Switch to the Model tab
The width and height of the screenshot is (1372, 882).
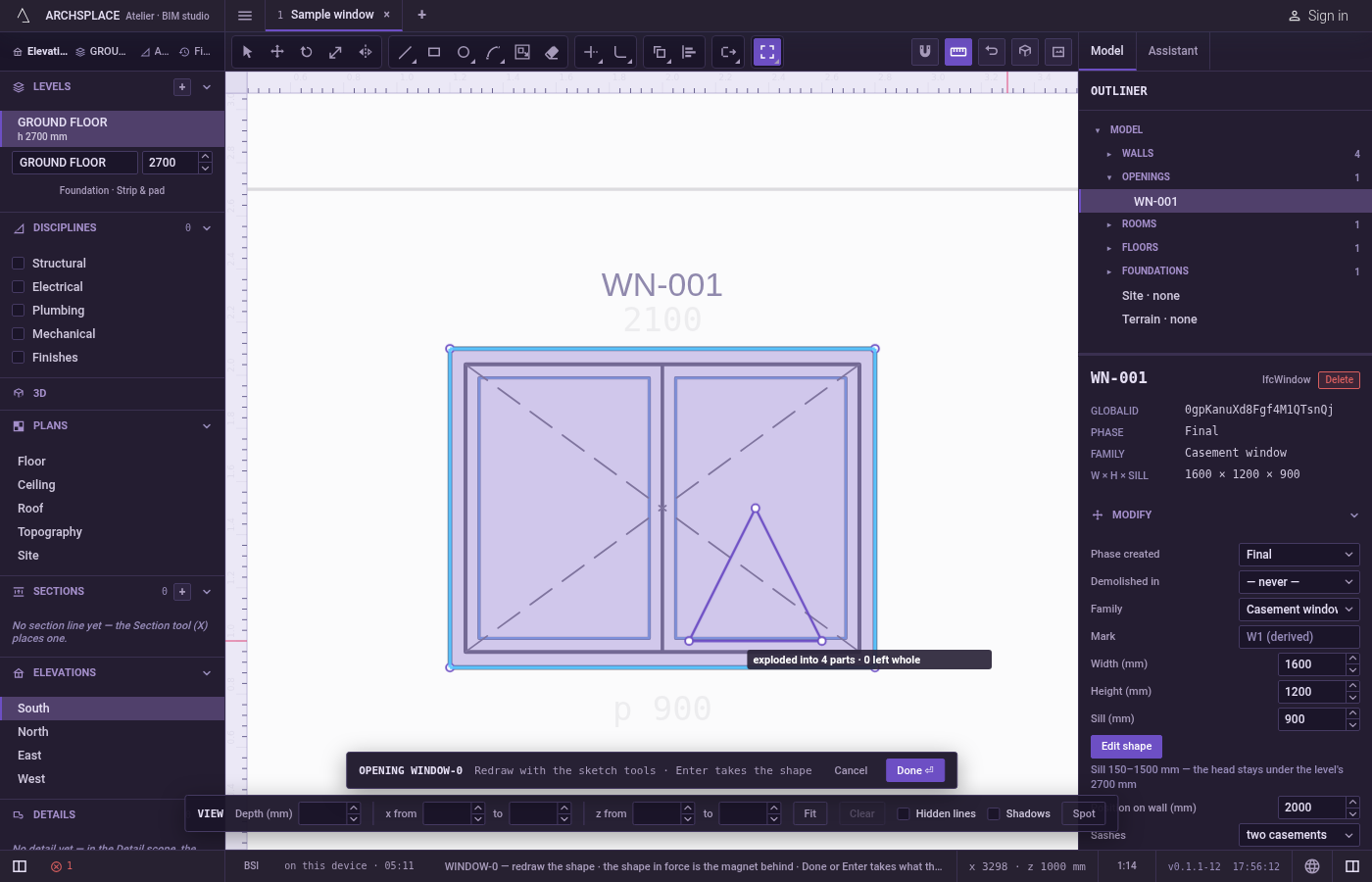click(1107, 51)
